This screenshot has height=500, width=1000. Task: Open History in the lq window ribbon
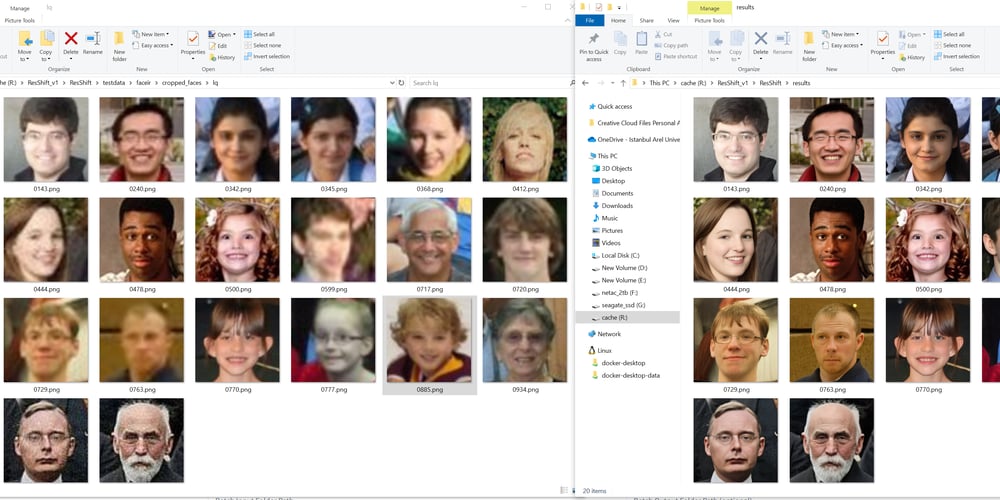(x=222, y=57)
